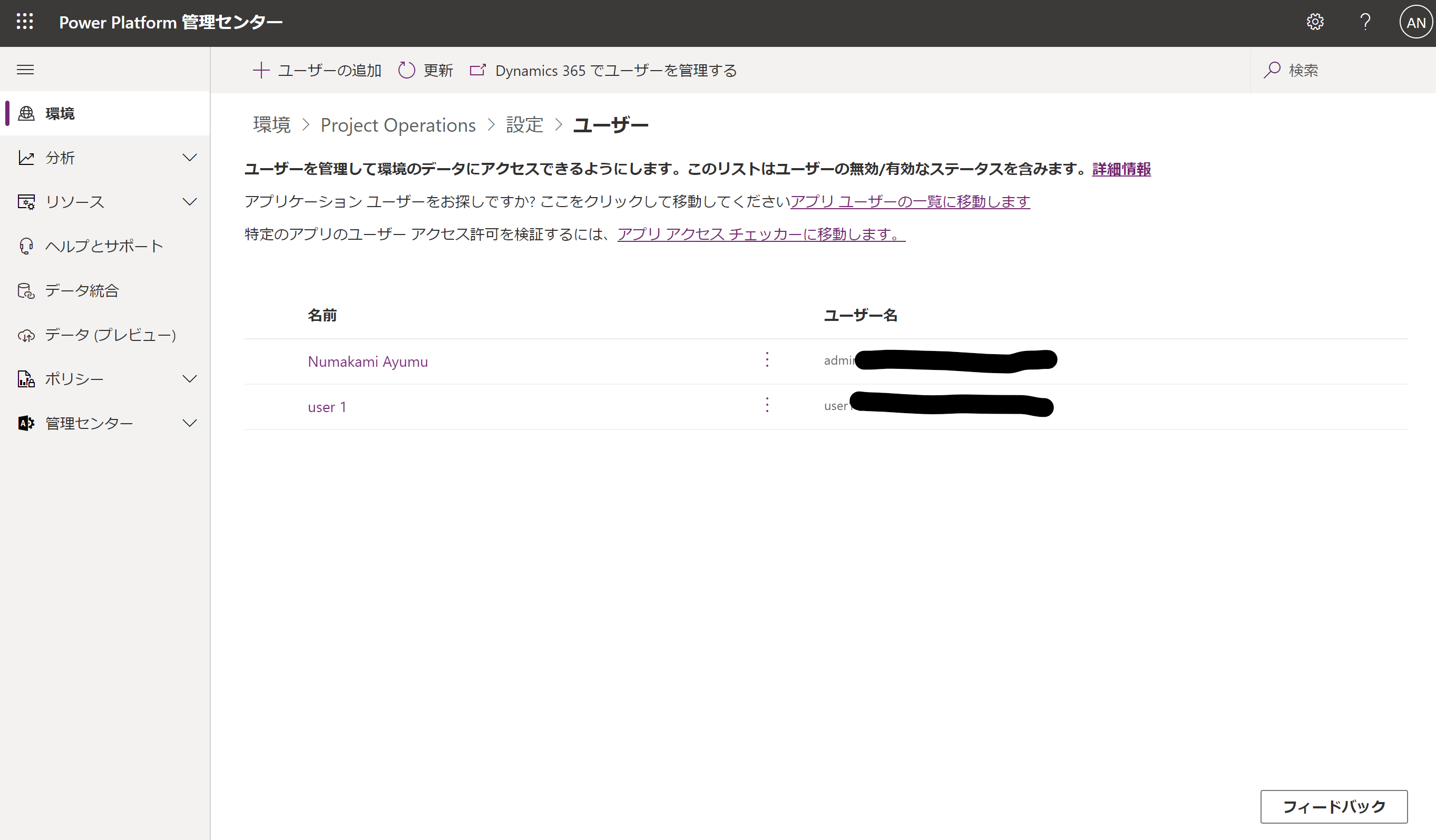Click the 環境 globe icon in sidebar
This screenshot has height=840, width=1436.
point(26,113)
